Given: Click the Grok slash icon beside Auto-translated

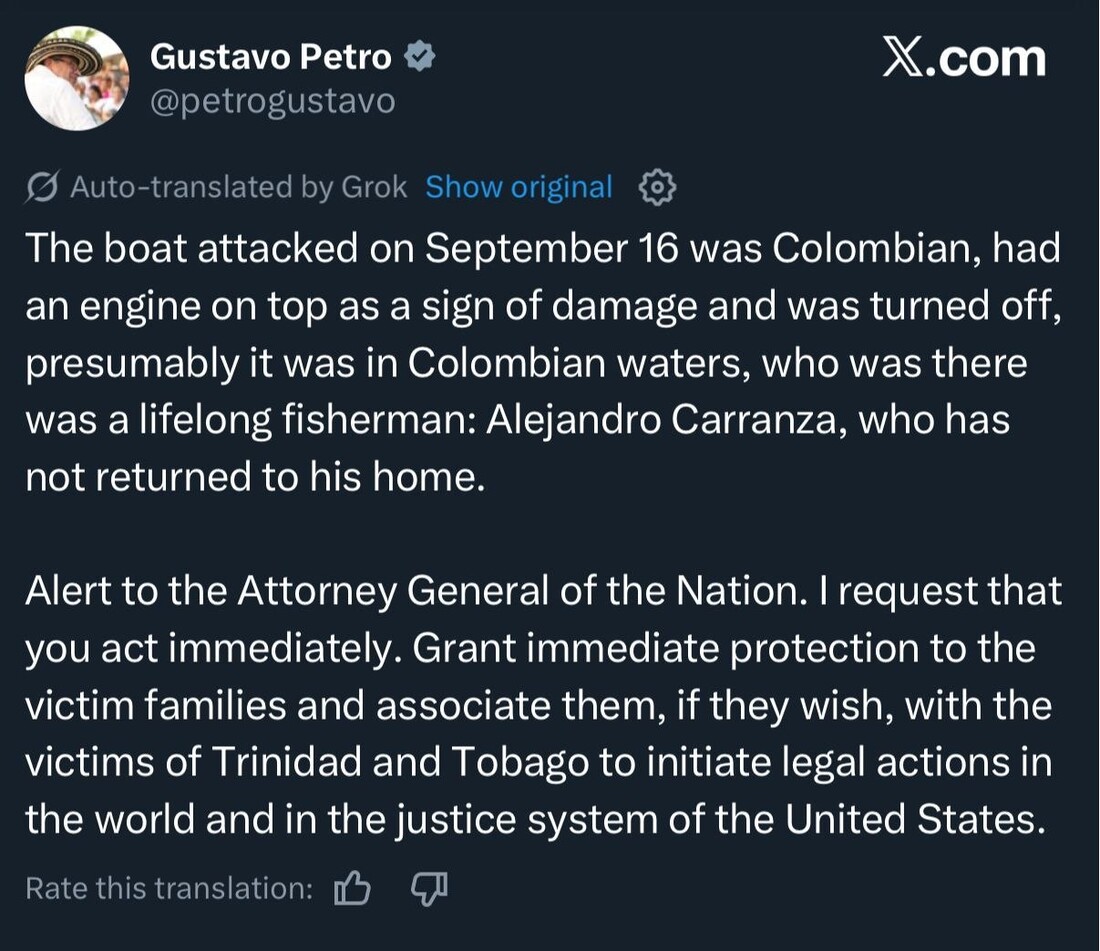Looking at the screenshot, I should (x=42, y=187).
